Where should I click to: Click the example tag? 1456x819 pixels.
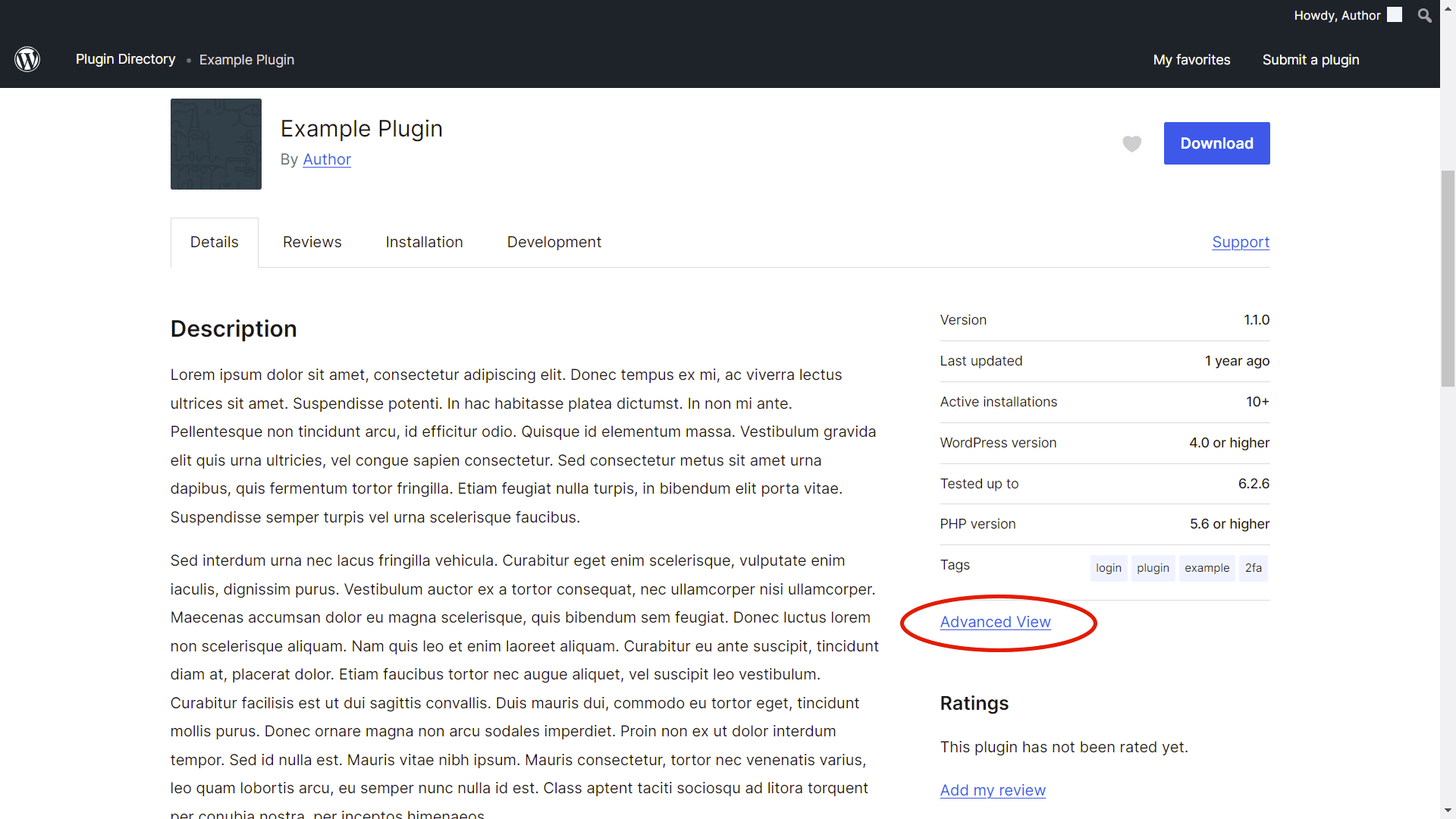click(1207, 568)
